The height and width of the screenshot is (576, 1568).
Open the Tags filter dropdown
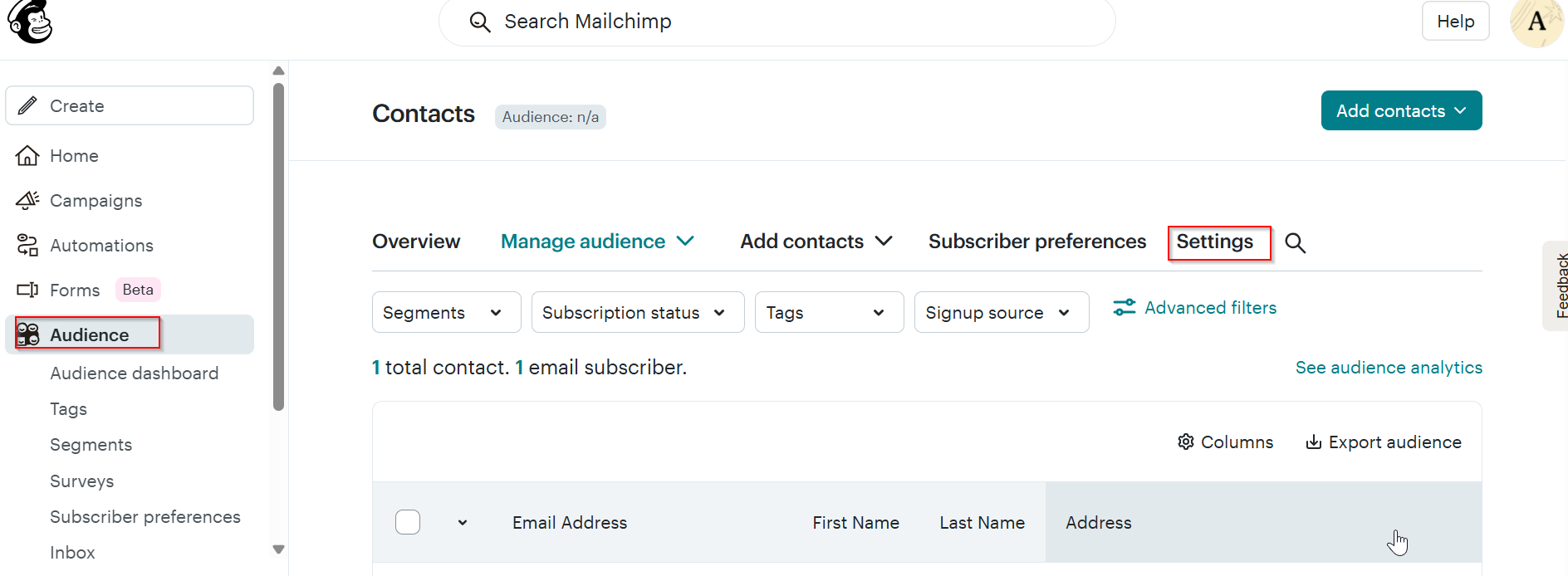828,313
